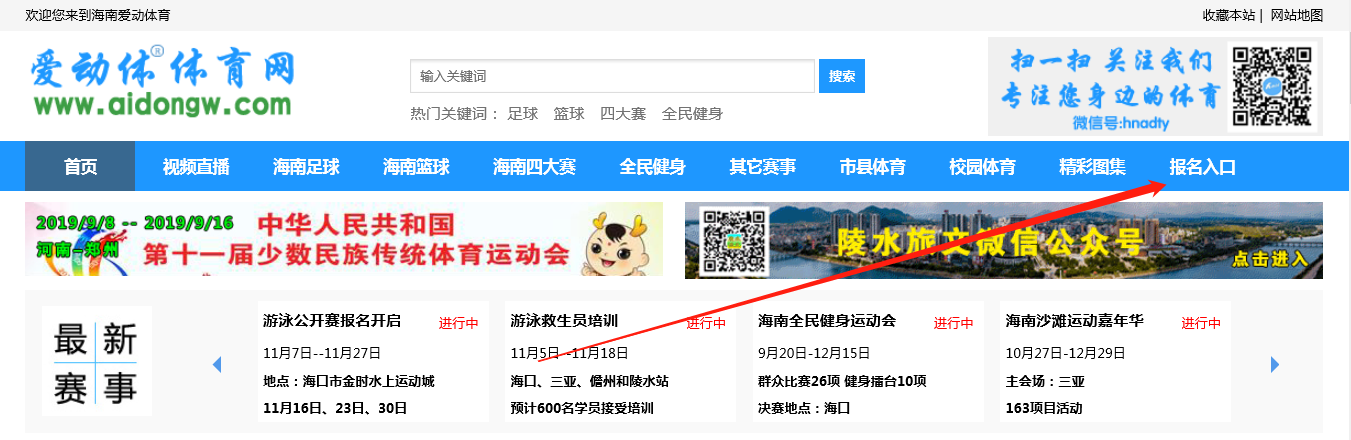Click the 搜索 search button
The height and width of the screenshot is (440, 1351).
(842, 76)
